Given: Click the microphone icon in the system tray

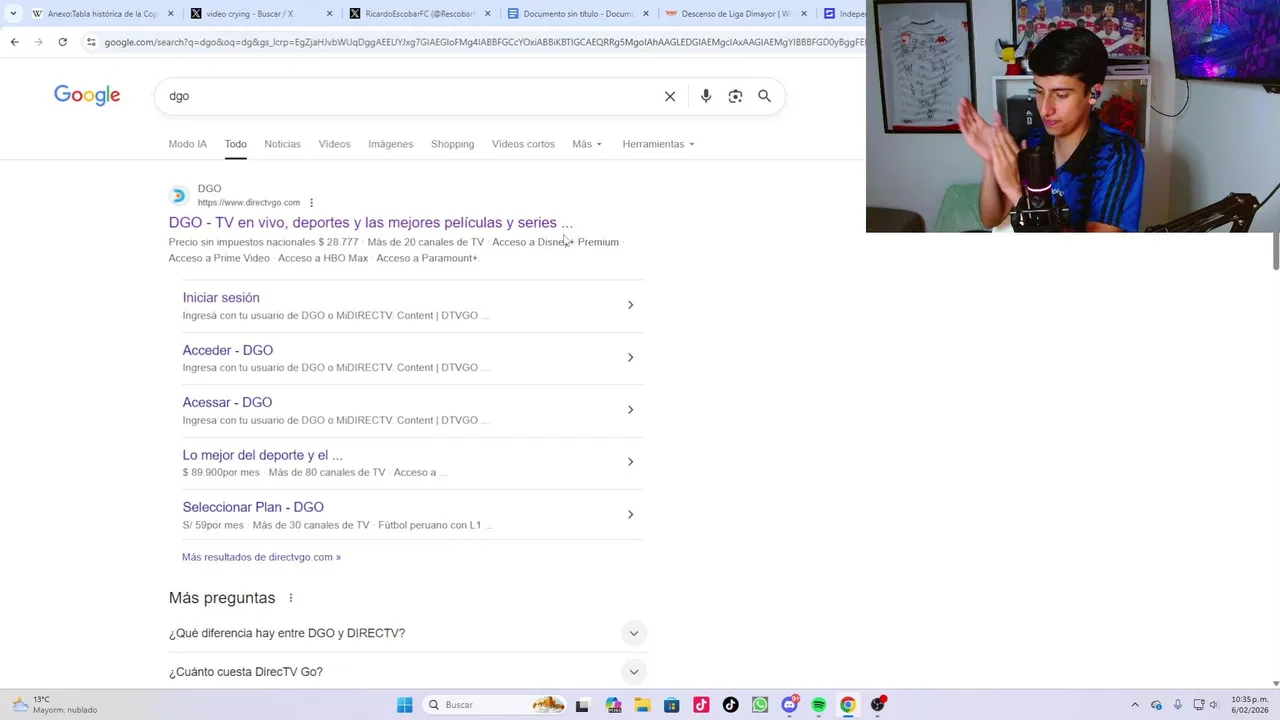Looking at the screenshot, I should 1178,705.
